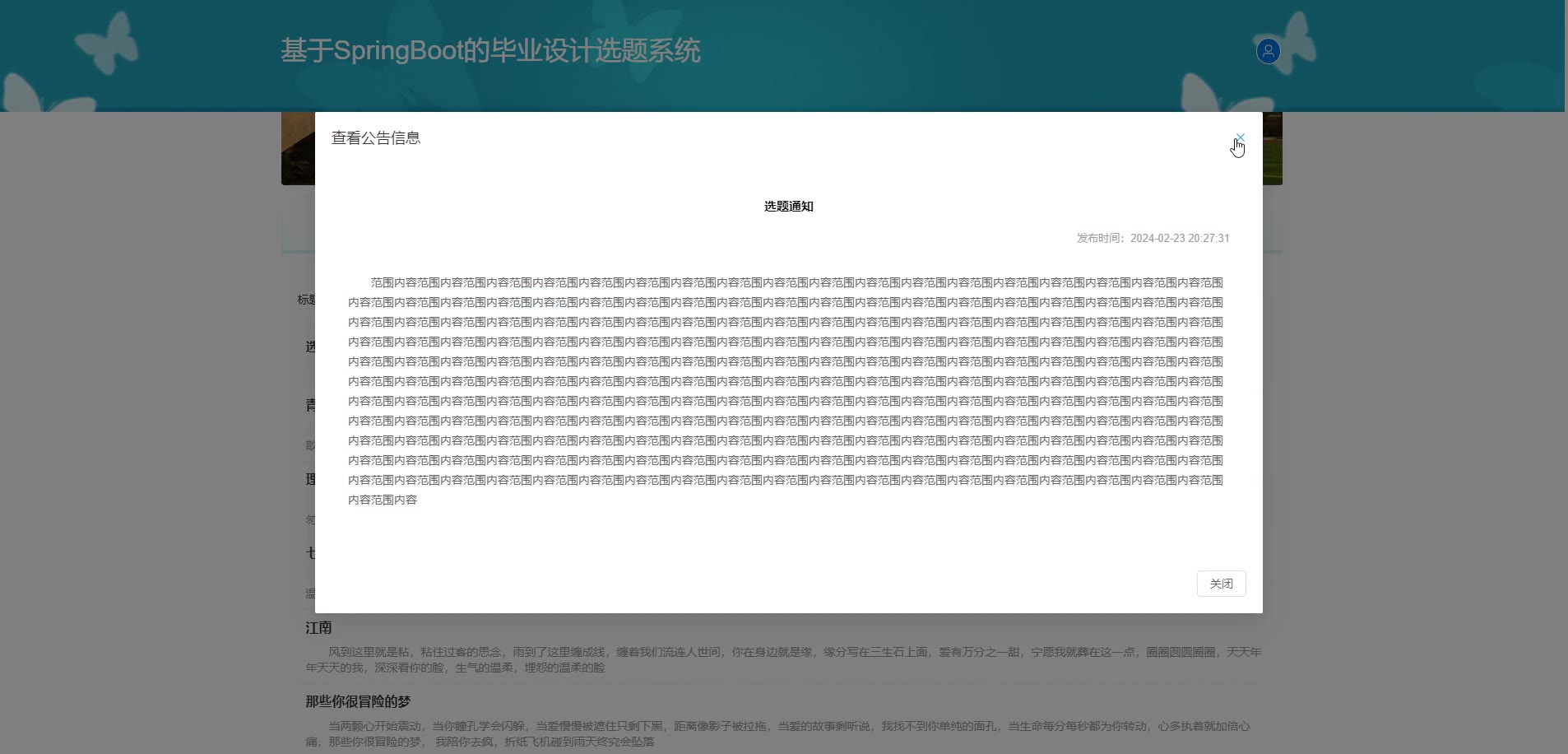The height and width of the screenshot is (754, 1568).
Task: Open the user avatar icon in the header
Action: pos(1268,51)
